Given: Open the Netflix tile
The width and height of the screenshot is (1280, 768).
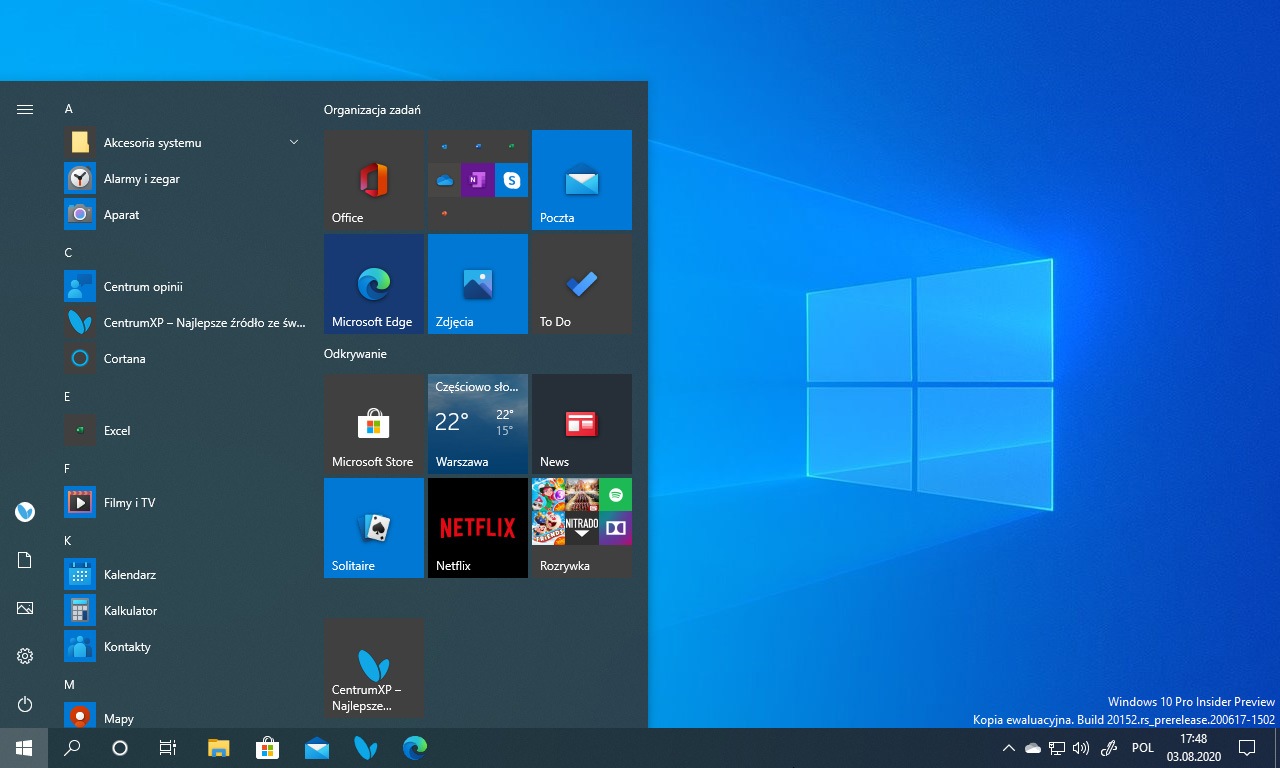Looking at the screenshot, I should [x=478, y=528].
